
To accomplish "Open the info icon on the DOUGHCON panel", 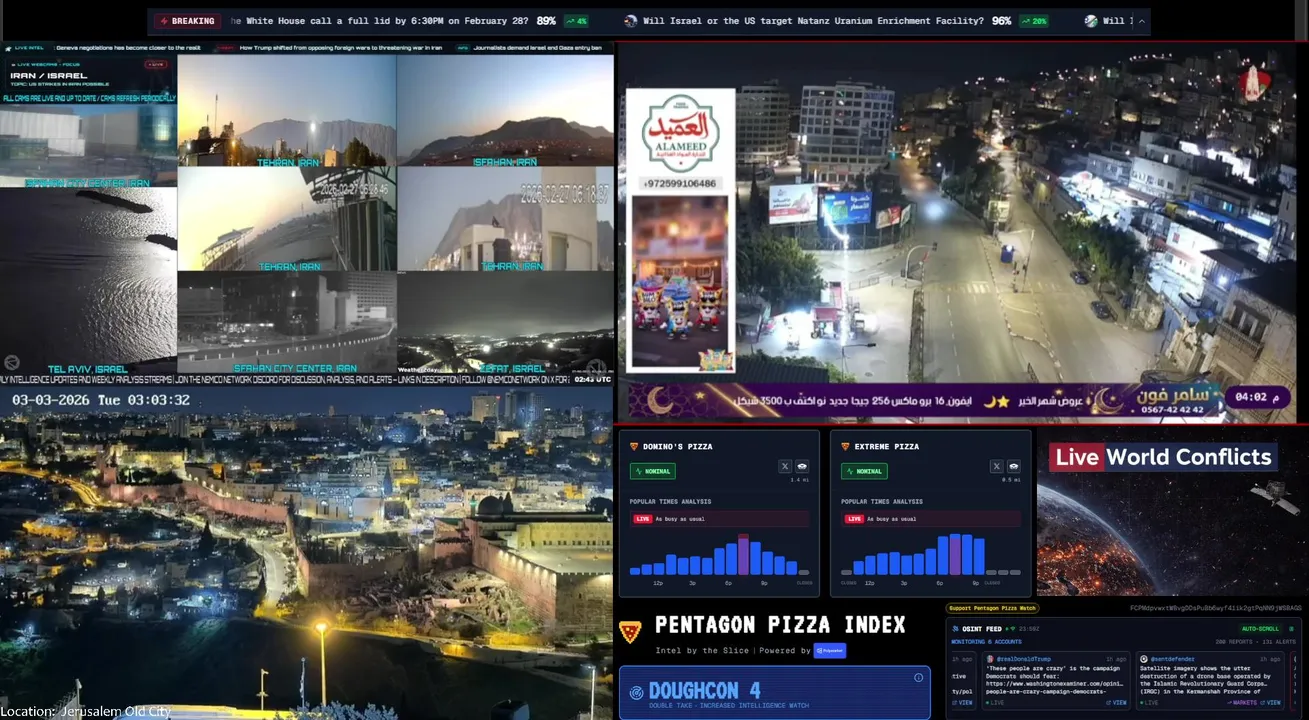I will click(918, 678).
